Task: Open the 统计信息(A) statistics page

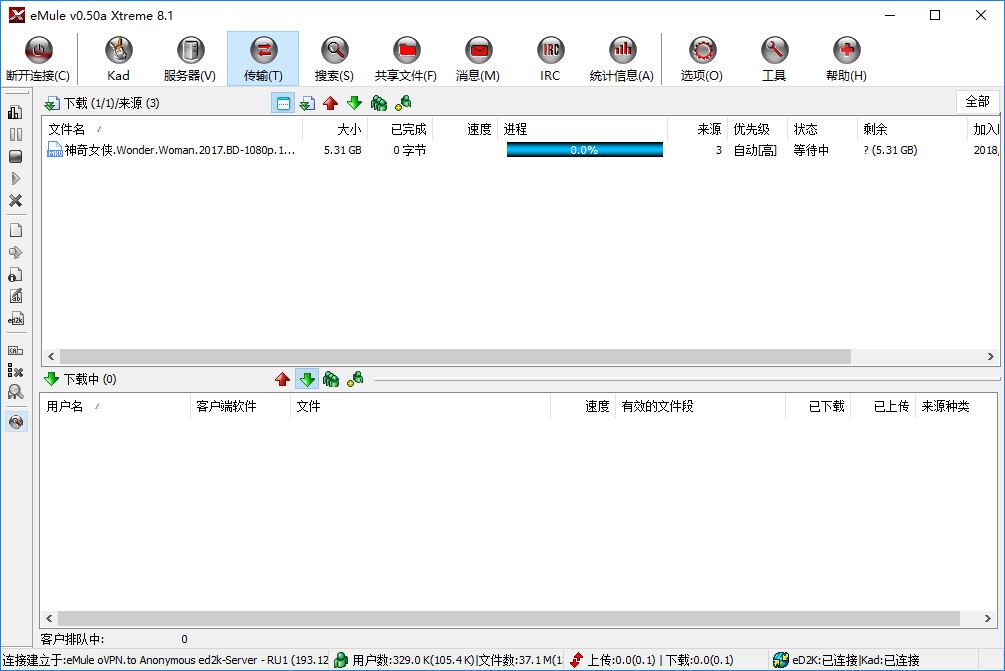Action: 622,59
